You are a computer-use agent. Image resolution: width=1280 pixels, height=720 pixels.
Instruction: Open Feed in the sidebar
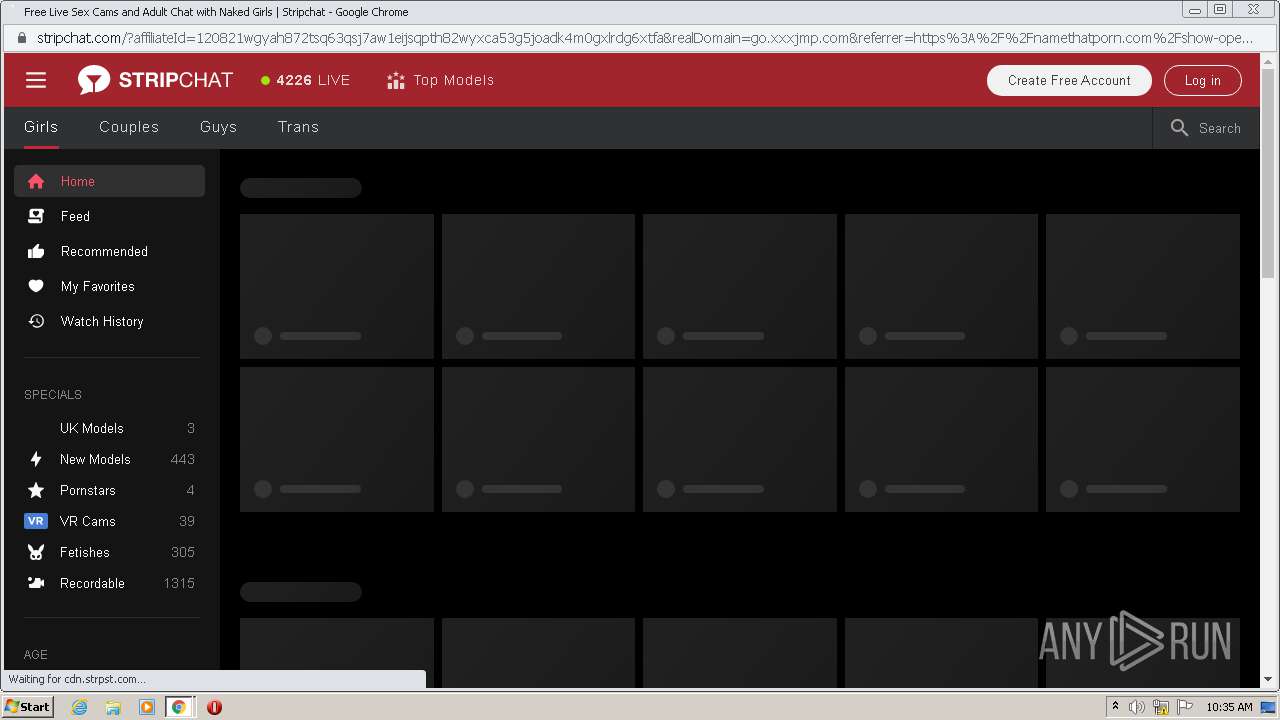click(x=109, y=216)
